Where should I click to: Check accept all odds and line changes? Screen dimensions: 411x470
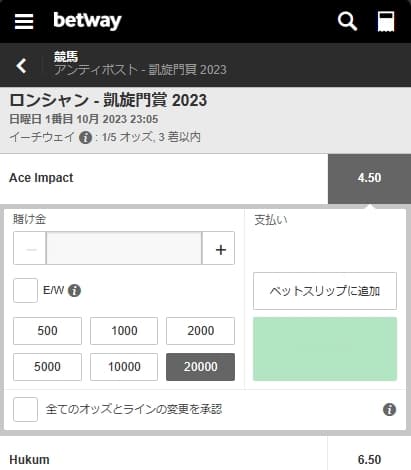point(25,409)
